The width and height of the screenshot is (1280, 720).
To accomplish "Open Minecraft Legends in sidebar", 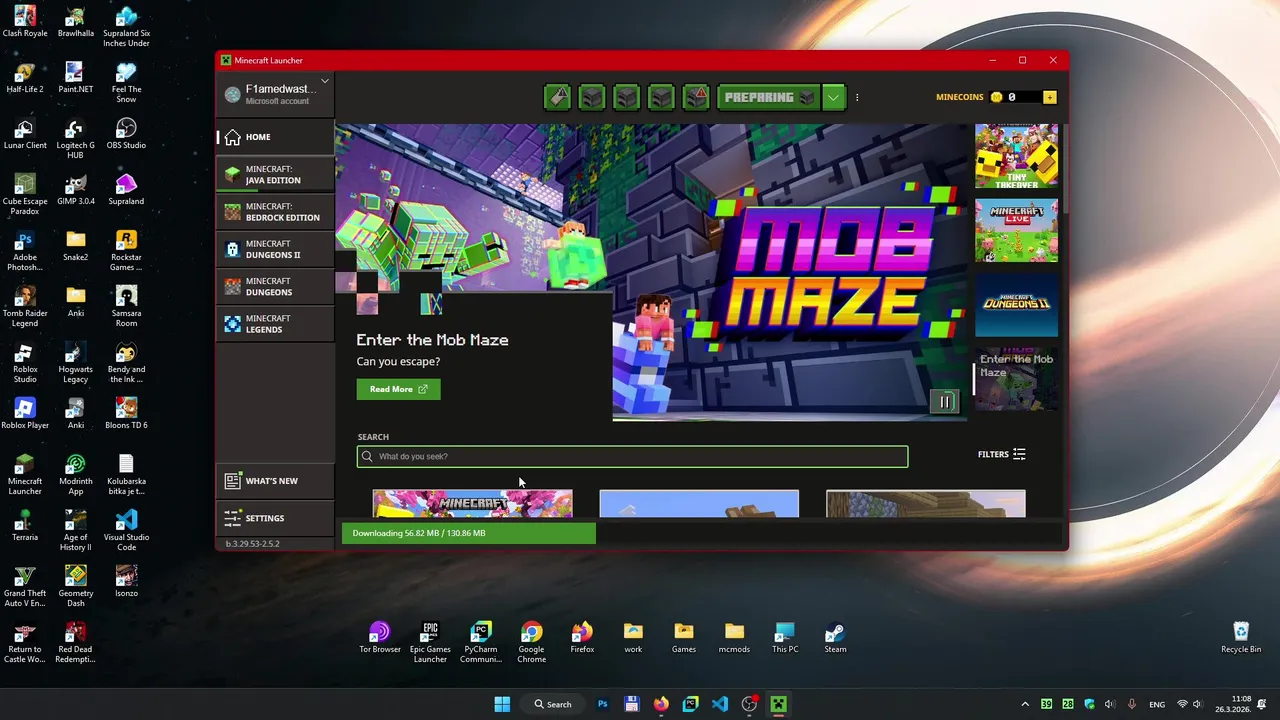I will [275, 324].
